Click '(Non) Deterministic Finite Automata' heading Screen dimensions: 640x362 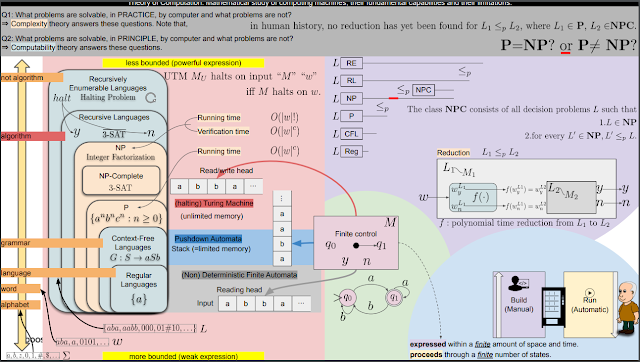(x=239, y=275)
